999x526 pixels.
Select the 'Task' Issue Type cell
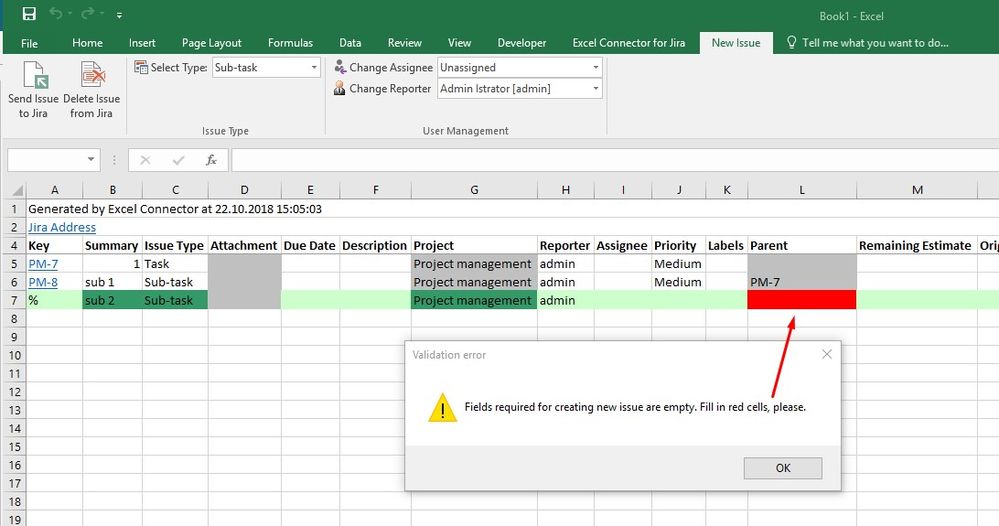(x=175, y=264)
